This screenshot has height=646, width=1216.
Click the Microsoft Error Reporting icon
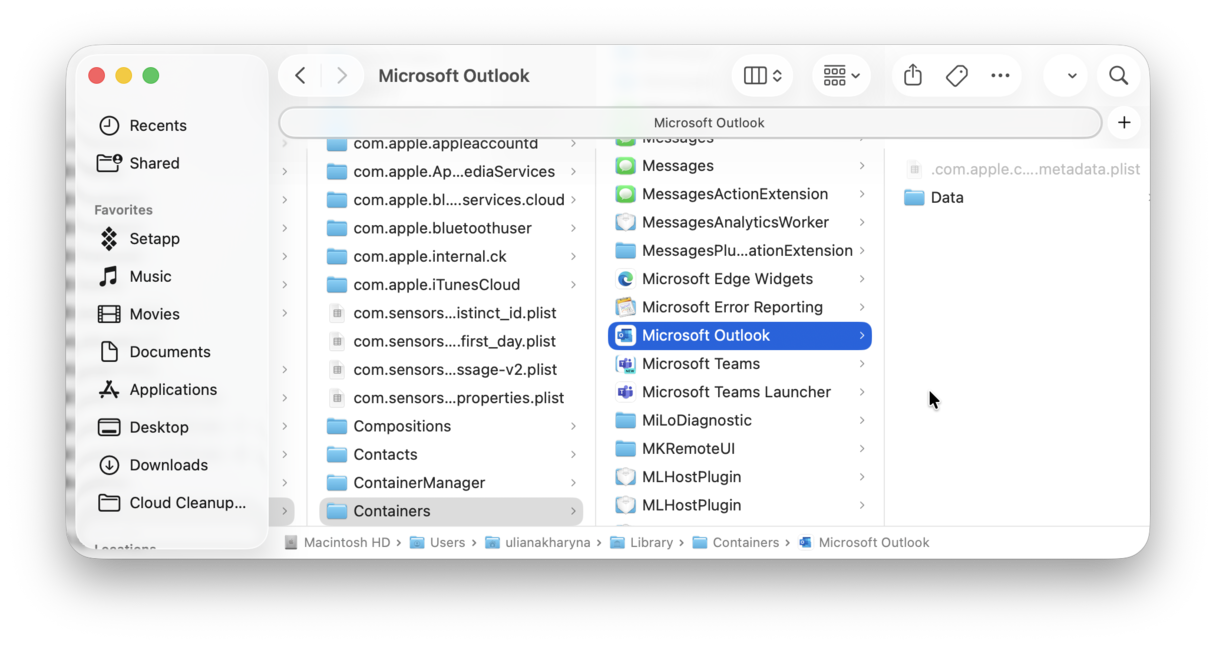tap(625, 307)
